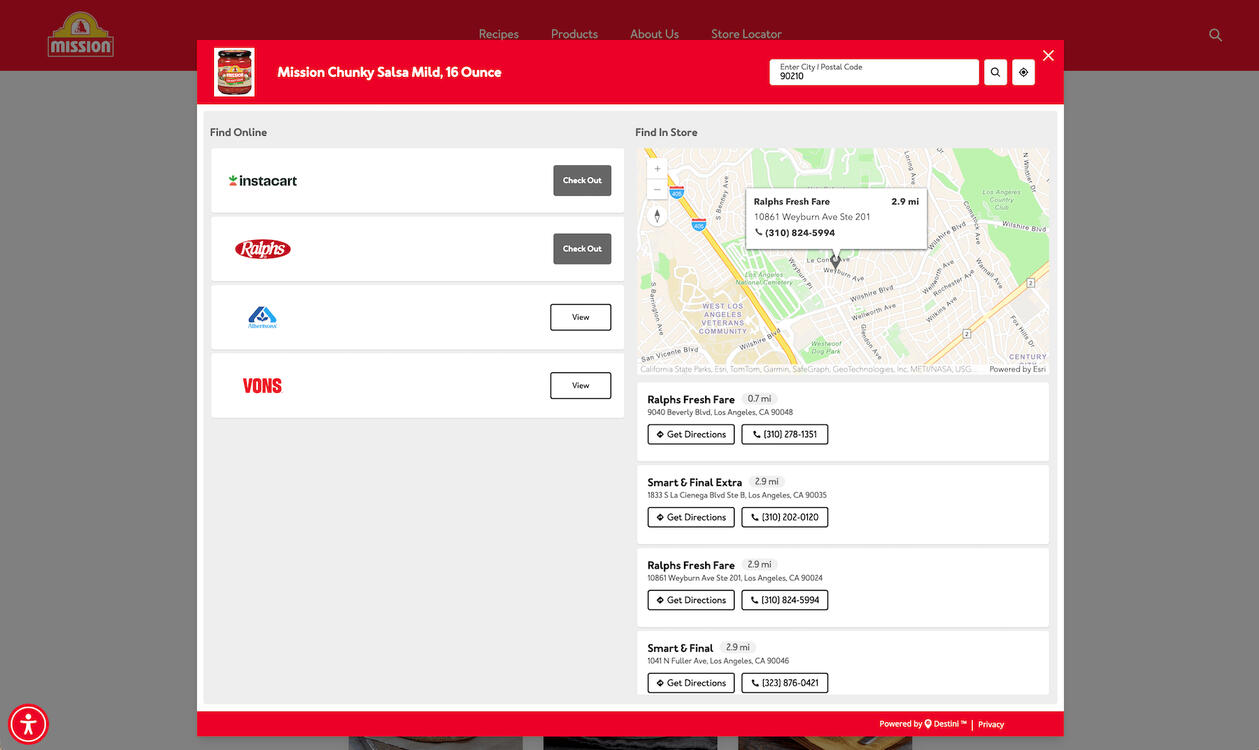Viewport: 1259px width, 750px height.
Task: Click the 0.7 mi distance badge
Action: click(x=760, y=399)
